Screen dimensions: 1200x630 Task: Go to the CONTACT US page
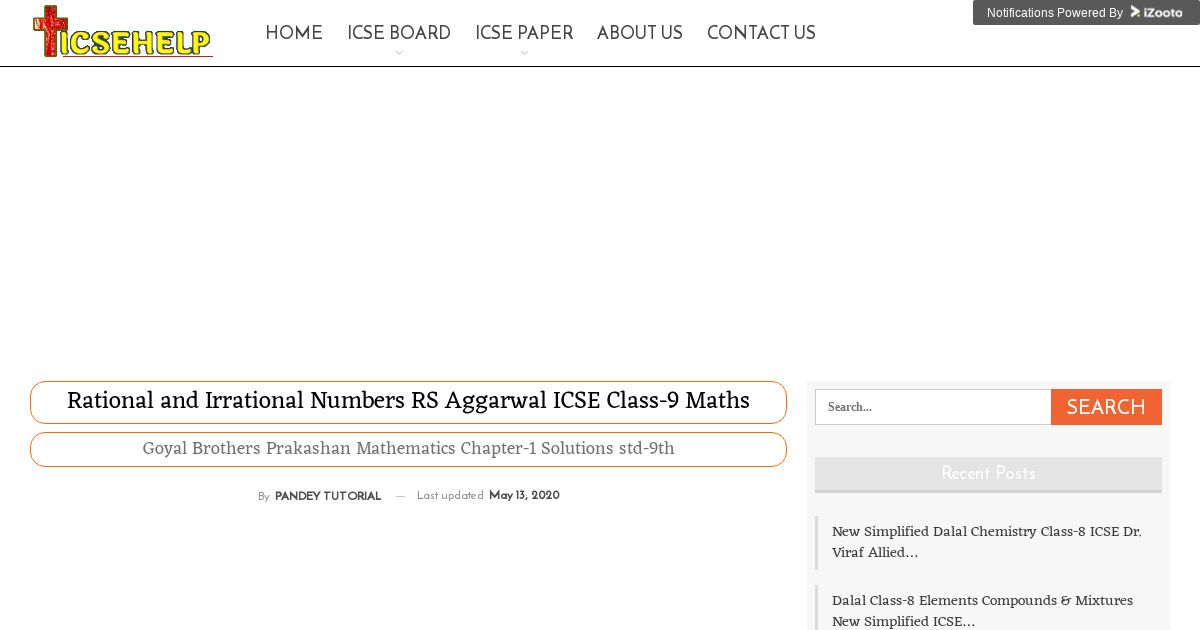[761, 33]
